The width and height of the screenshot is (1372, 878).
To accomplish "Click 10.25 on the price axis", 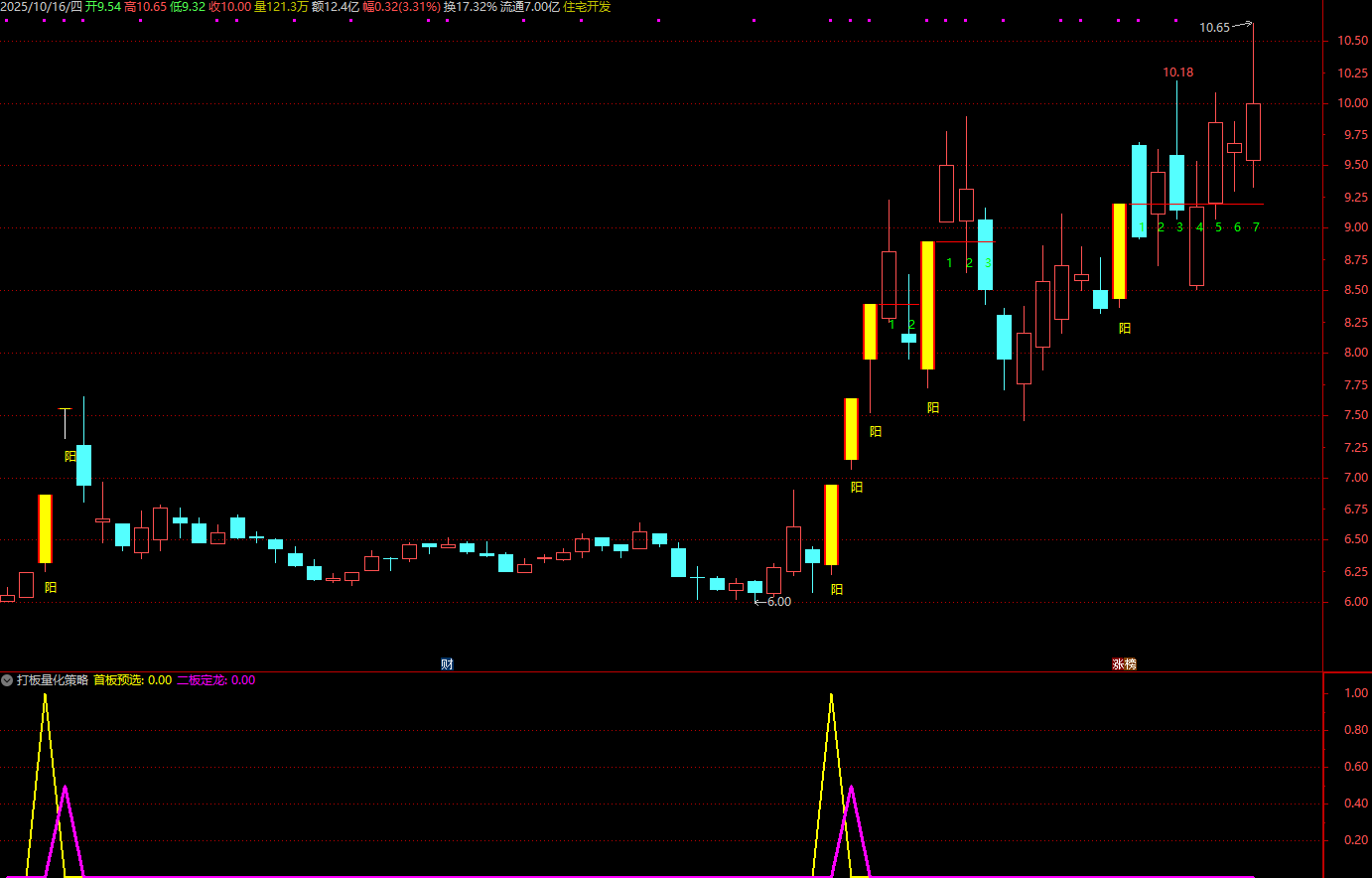I will [1352, 73].
